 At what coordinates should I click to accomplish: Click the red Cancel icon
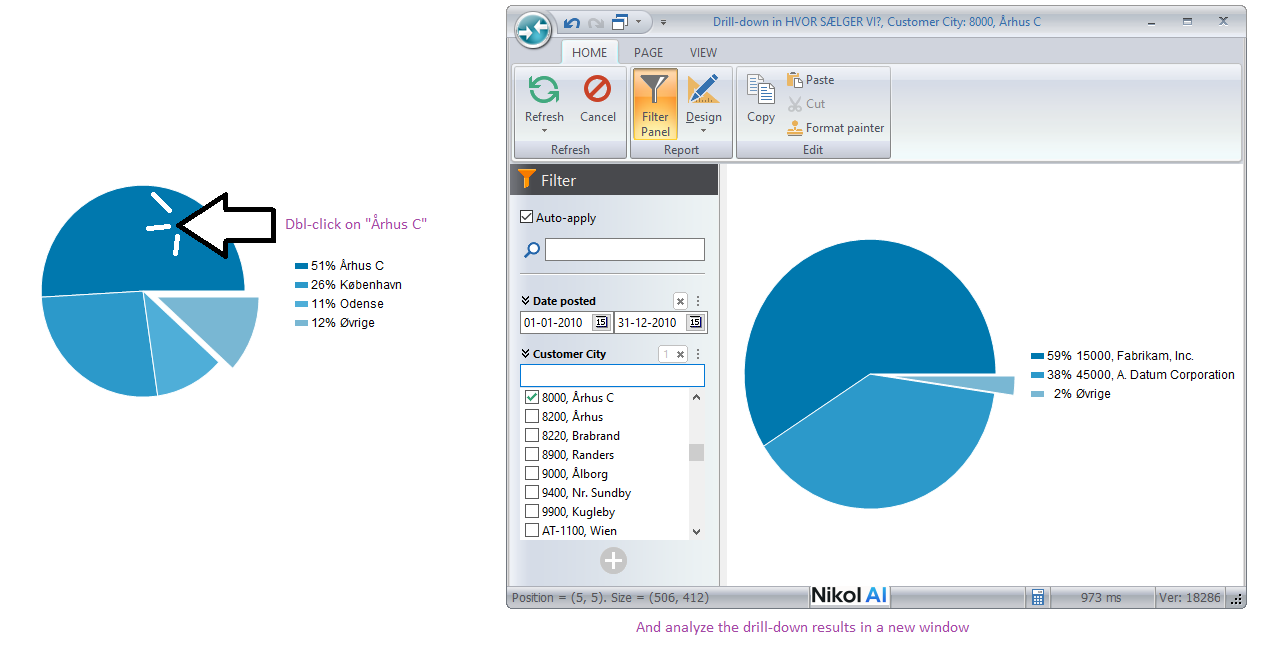[x=597, y=89]
